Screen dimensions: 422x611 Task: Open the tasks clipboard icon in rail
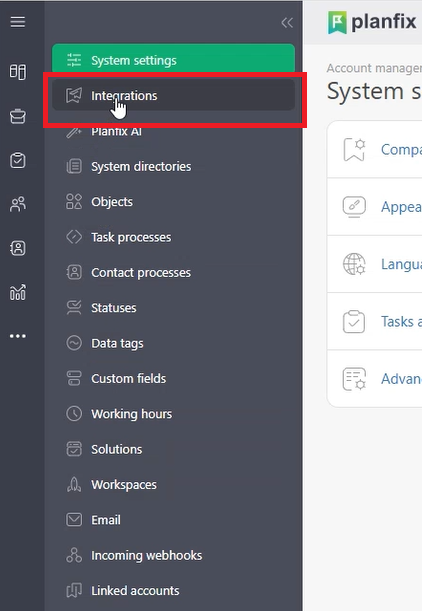[x=18, y=160]
